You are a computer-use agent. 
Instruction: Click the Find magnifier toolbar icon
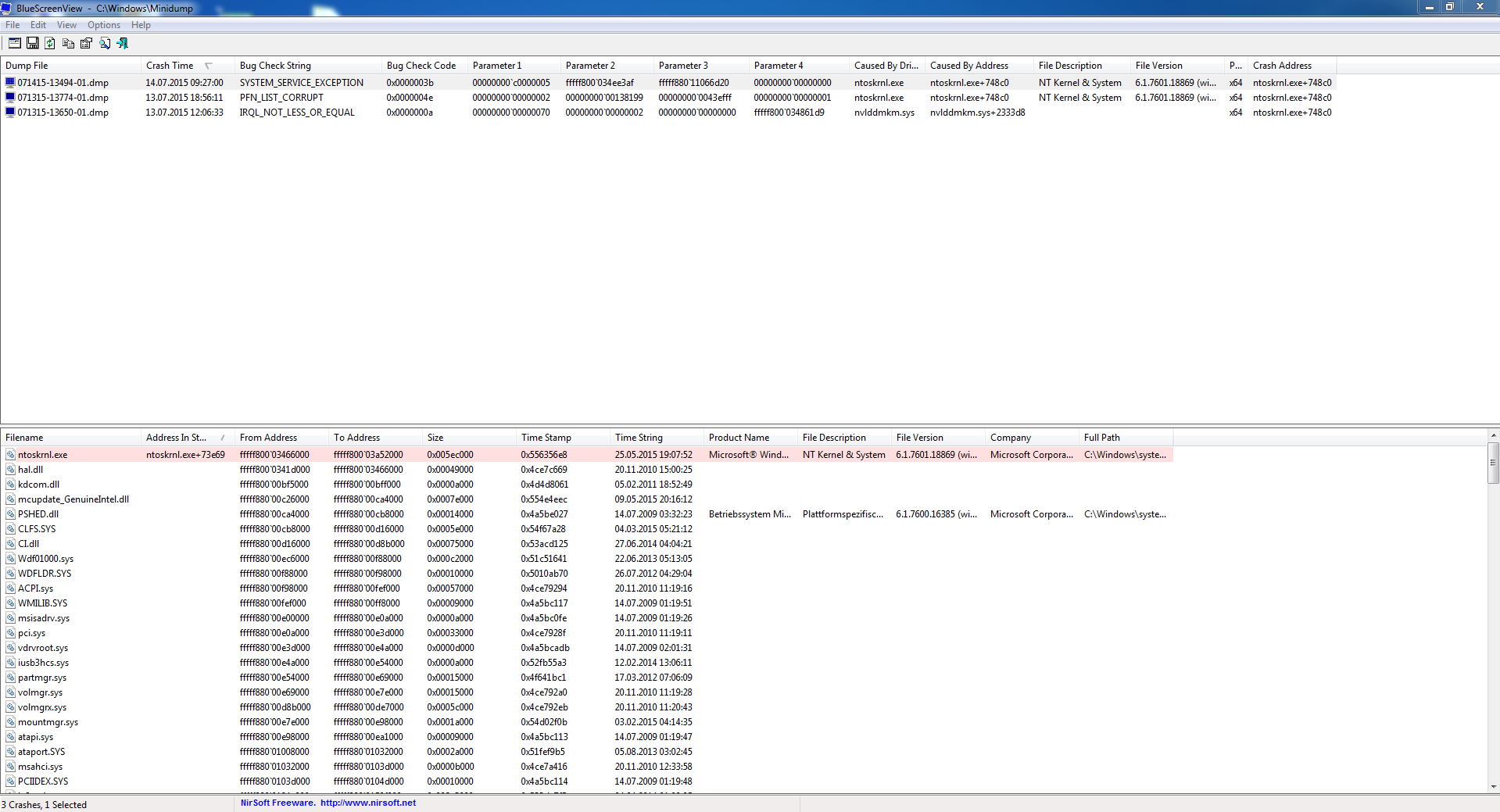coord(105,43)
